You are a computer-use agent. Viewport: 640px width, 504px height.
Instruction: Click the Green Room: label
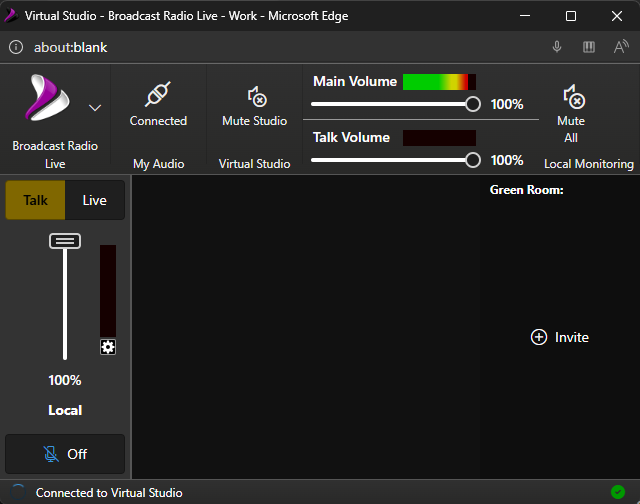[x=527, y=190]
